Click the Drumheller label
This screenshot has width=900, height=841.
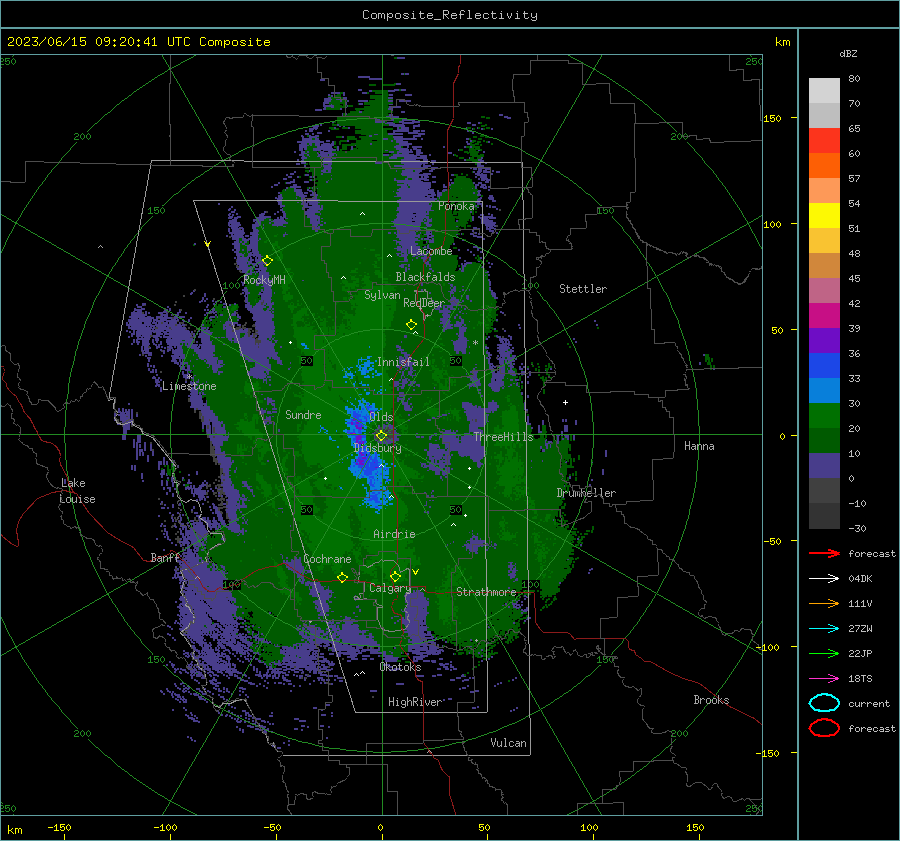click(586, 493)
